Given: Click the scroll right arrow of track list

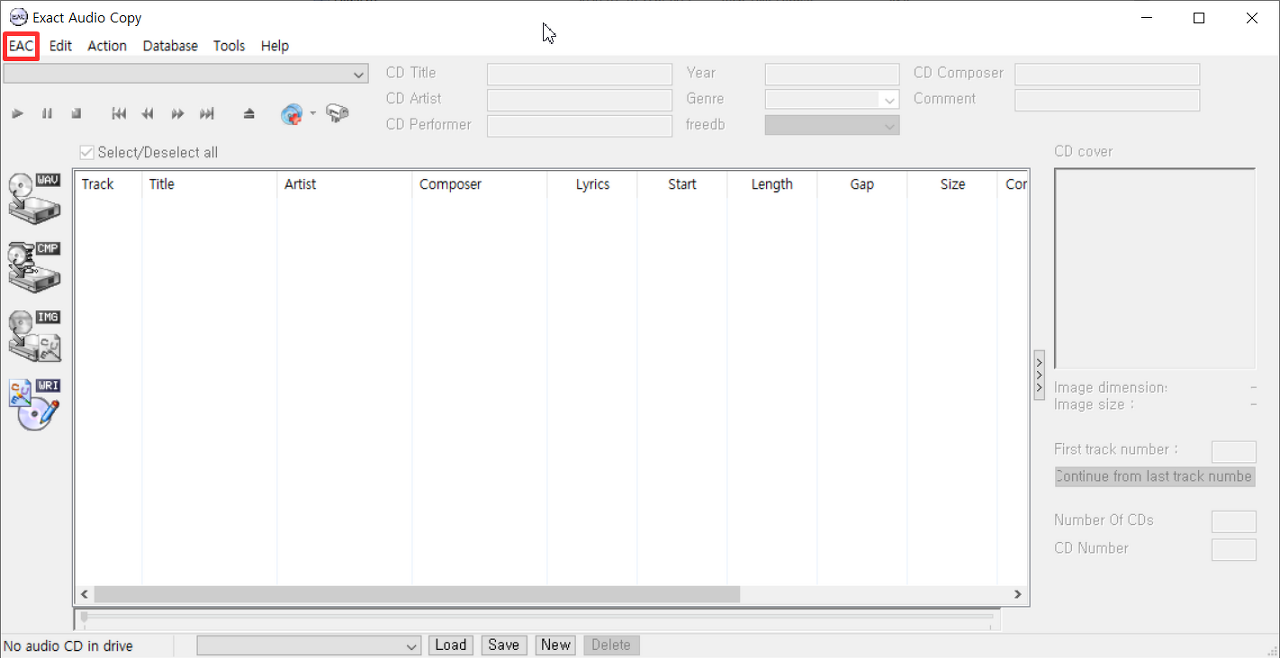Looking at the screenshot, I should (1018, 594).
